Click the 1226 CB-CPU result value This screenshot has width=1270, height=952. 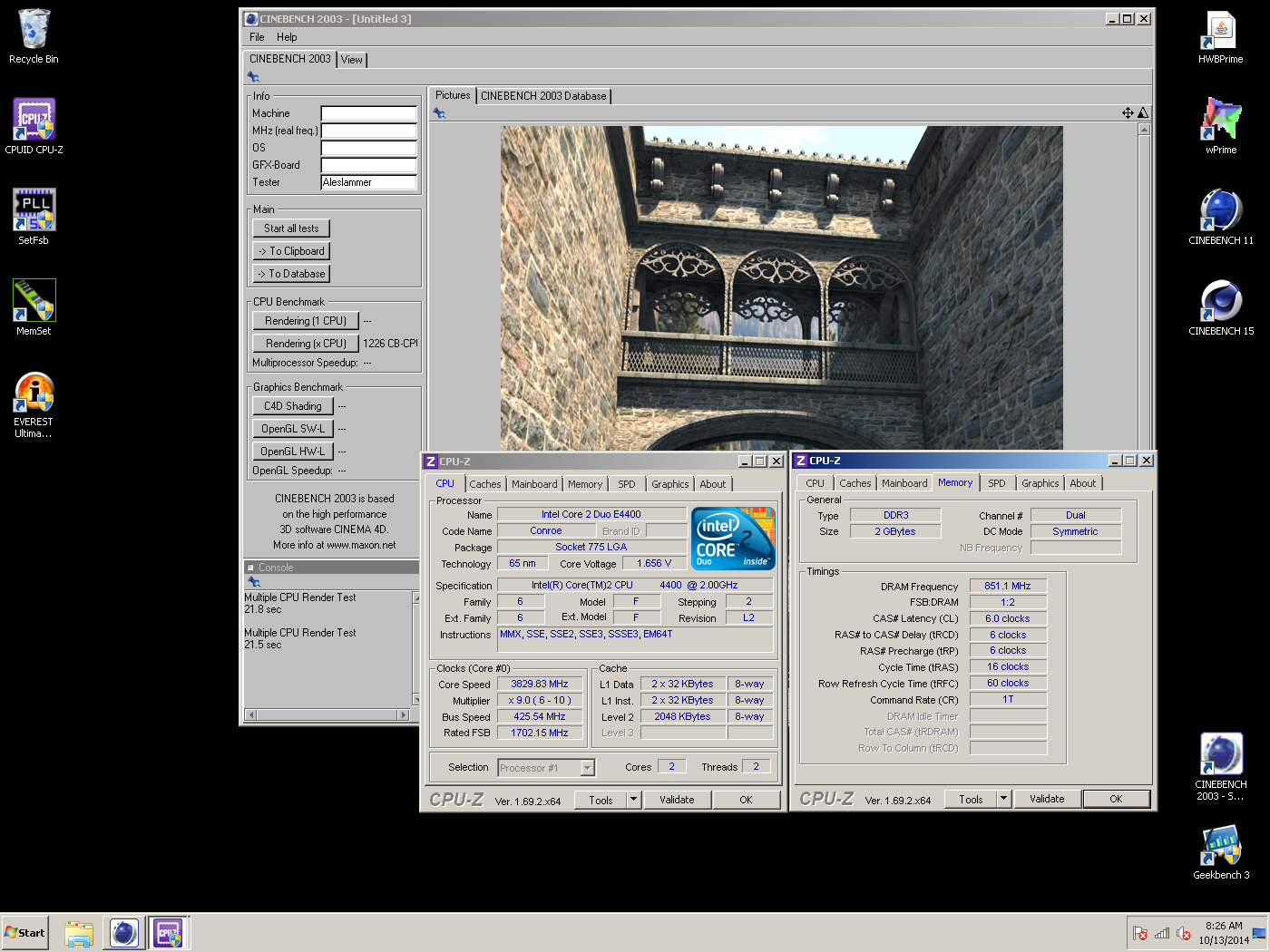(x=390, y=344)
